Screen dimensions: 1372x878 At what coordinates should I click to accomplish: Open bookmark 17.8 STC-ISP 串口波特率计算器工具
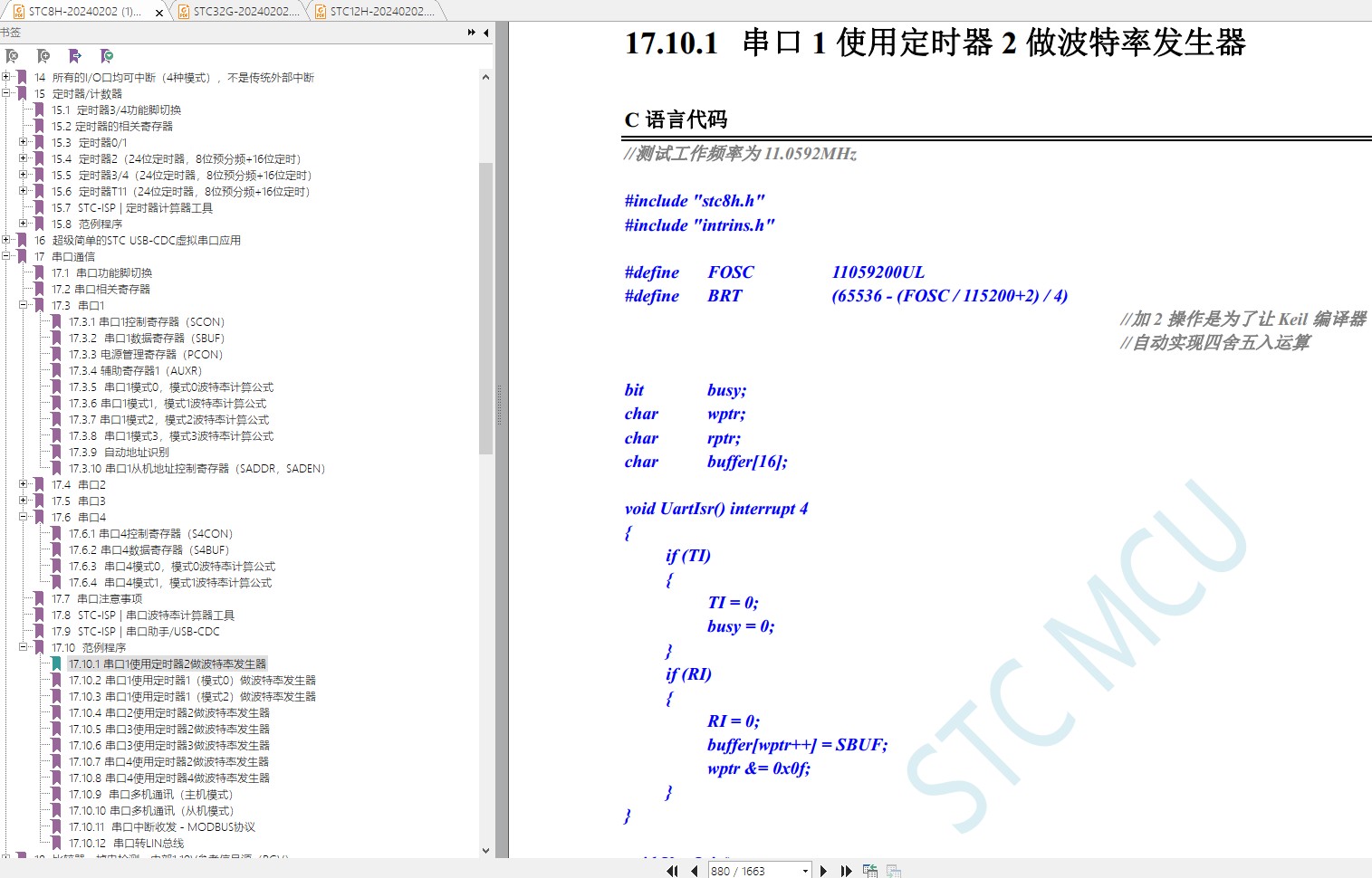pyautogui.click(x=143, y=616)
